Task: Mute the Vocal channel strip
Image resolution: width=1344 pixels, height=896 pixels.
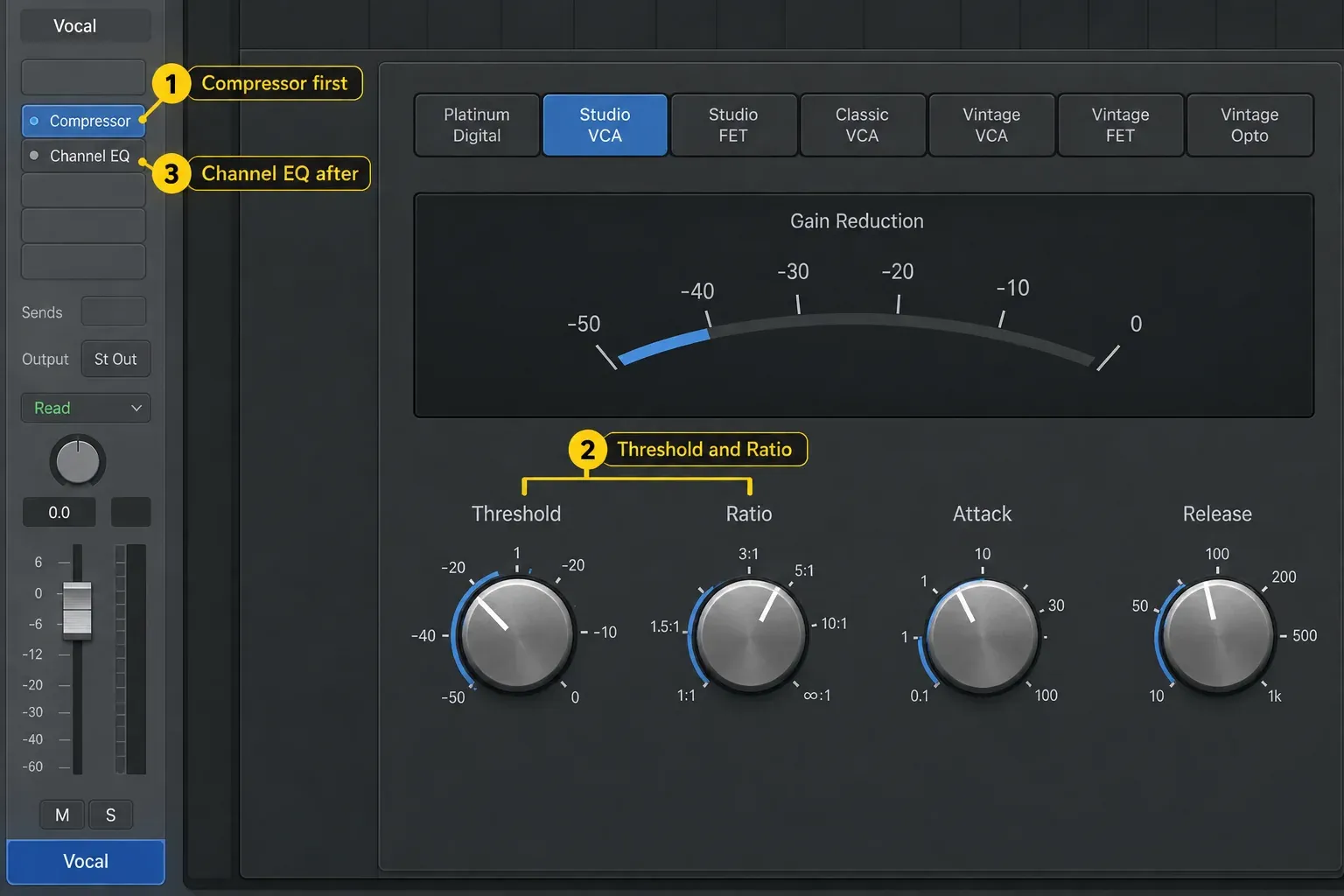Action: coord(62,815)
